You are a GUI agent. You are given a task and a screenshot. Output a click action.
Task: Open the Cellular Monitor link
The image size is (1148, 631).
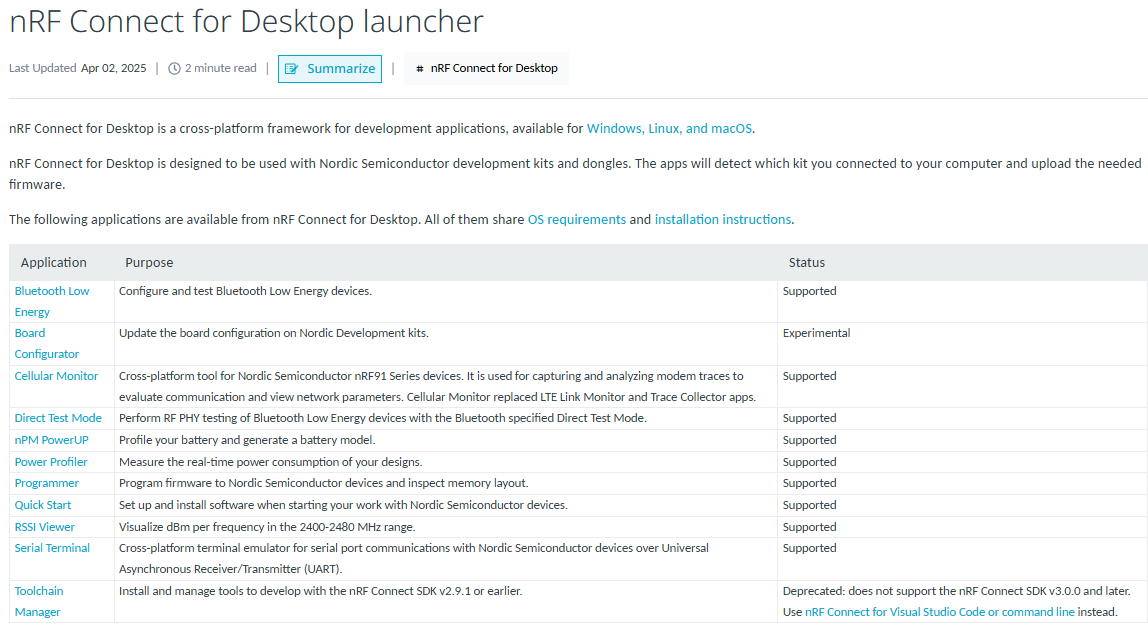(x=56, y=376)
